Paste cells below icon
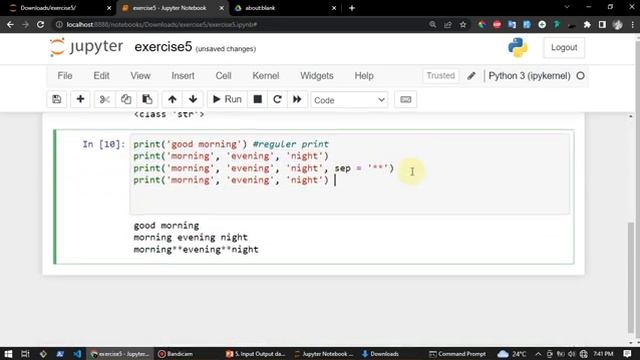 [147, 100]
